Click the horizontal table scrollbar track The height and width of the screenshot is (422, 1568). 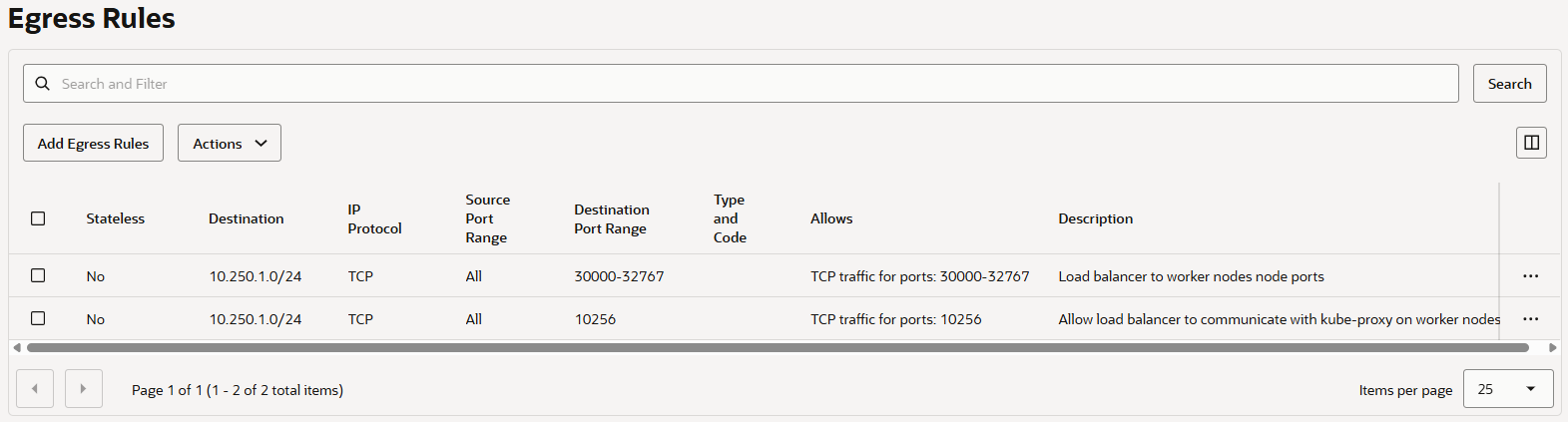click(x=779, y=348)
